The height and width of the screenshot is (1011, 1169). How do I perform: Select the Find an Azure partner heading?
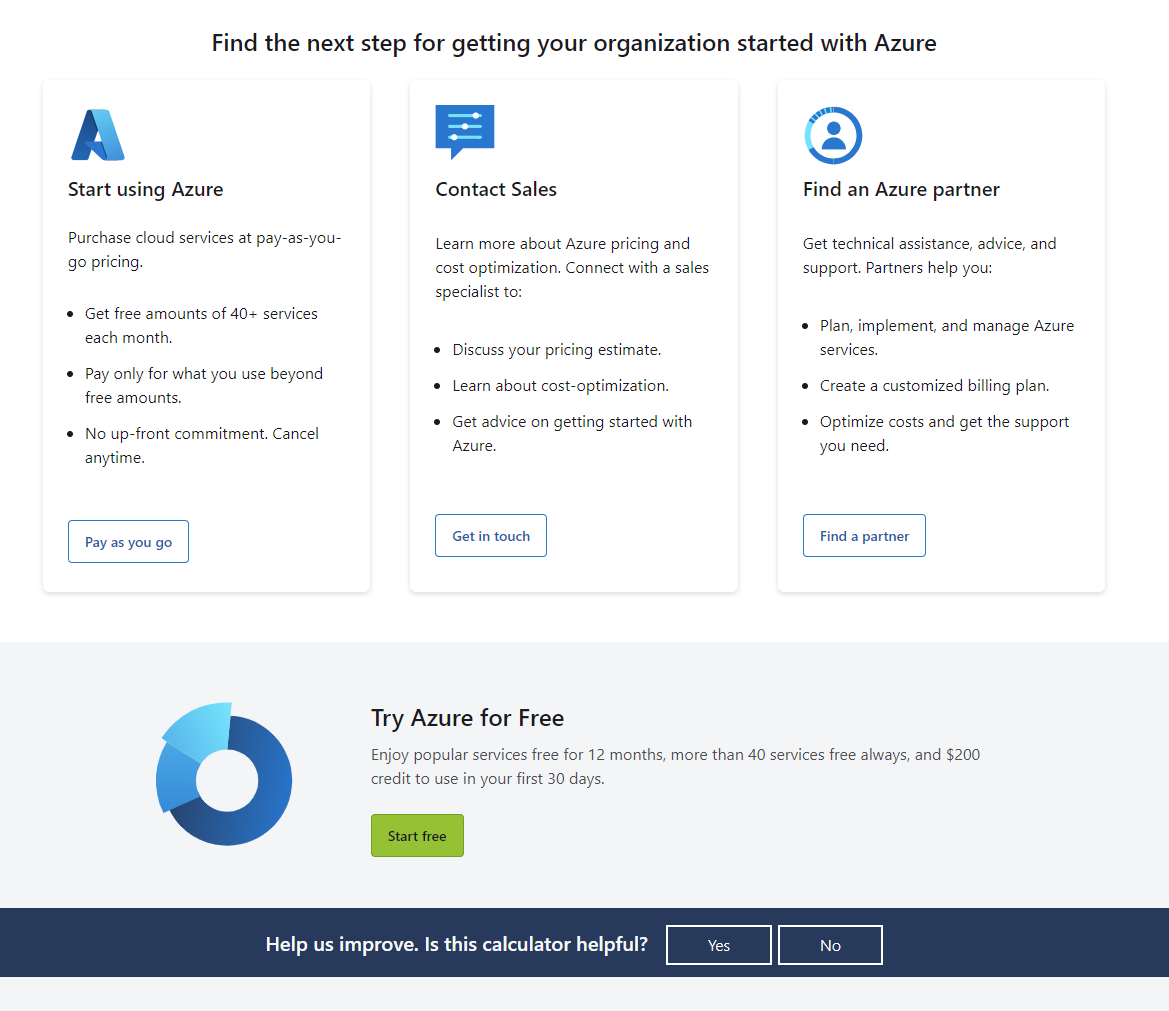[901, 190]
